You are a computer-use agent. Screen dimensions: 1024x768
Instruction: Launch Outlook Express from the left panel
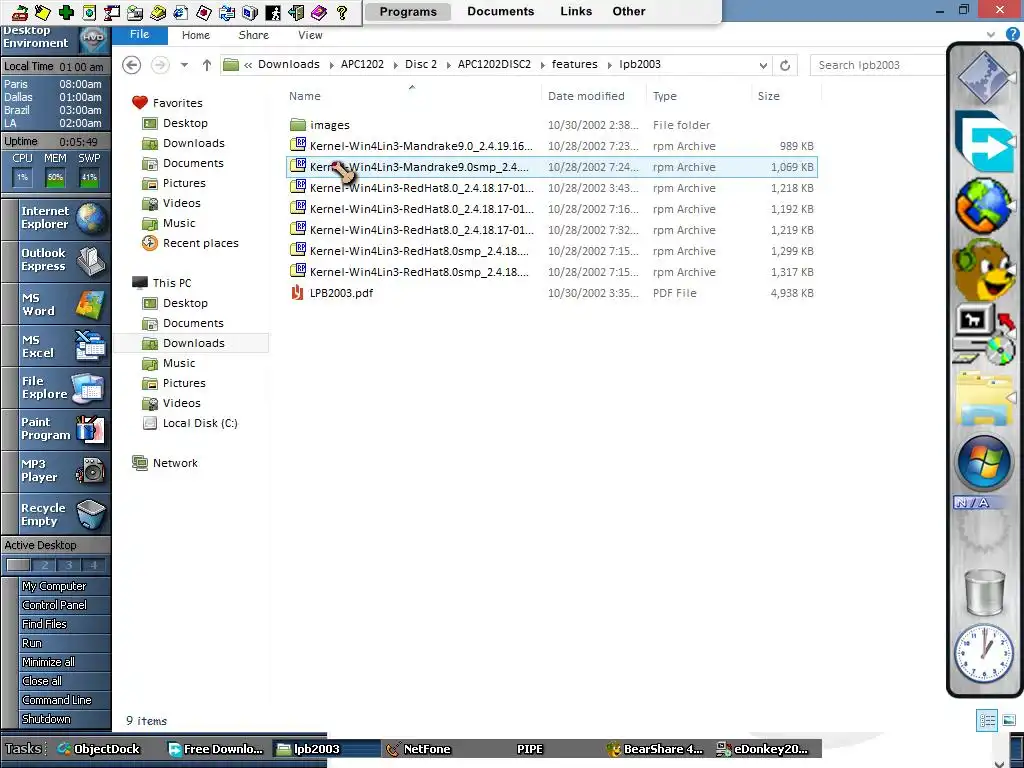click(56, 260)
